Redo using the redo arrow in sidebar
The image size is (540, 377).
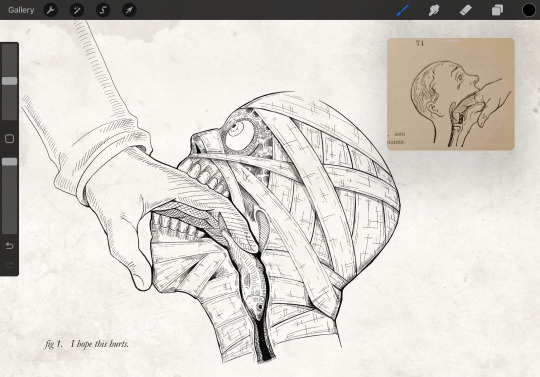click(10, 265)
